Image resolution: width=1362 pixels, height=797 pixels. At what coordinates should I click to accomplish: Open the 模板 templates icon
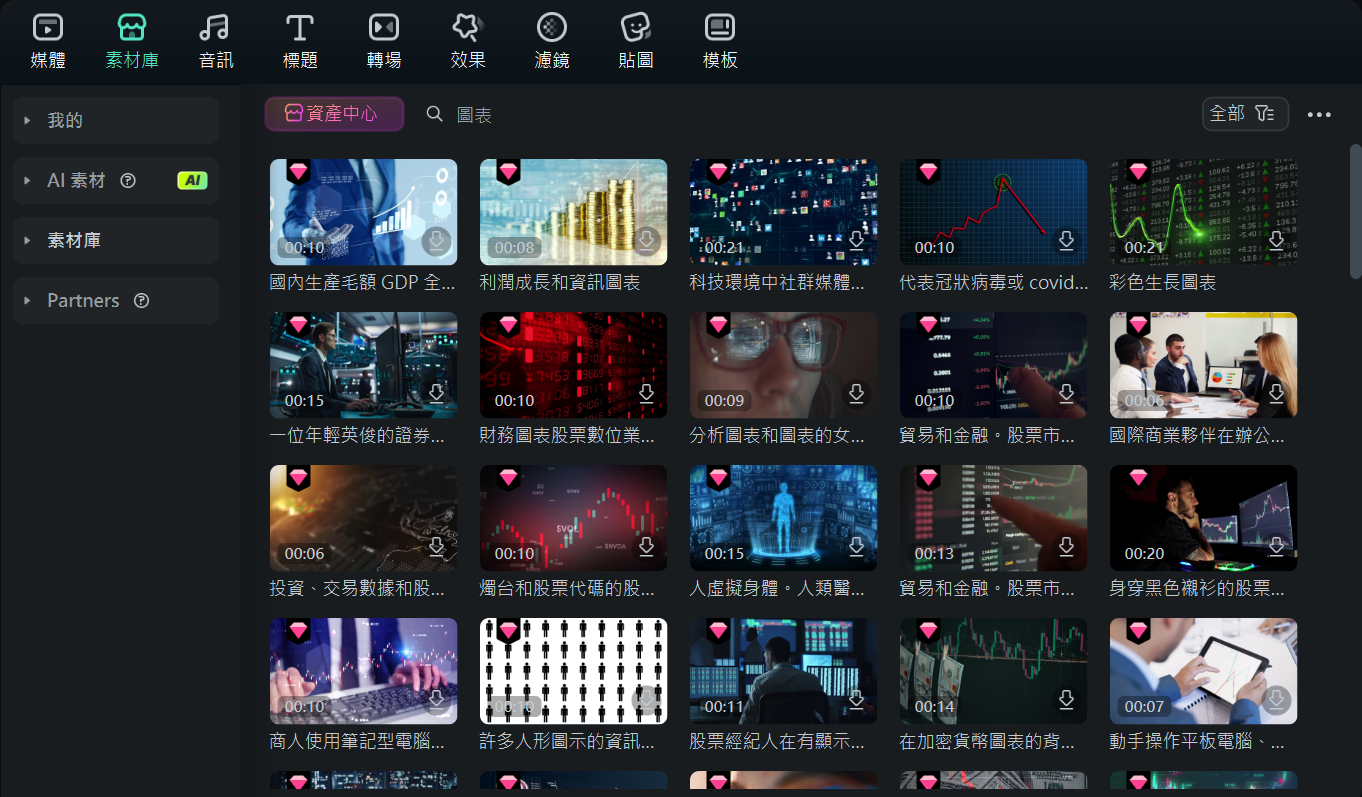[x=720, y=41]
